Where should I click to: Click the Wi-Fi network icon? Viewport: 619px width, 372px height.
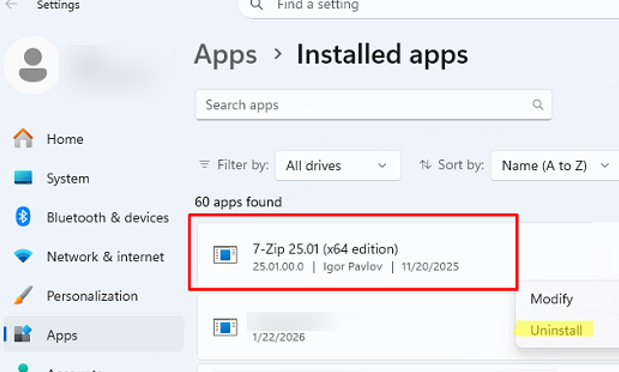pos(23,256)
